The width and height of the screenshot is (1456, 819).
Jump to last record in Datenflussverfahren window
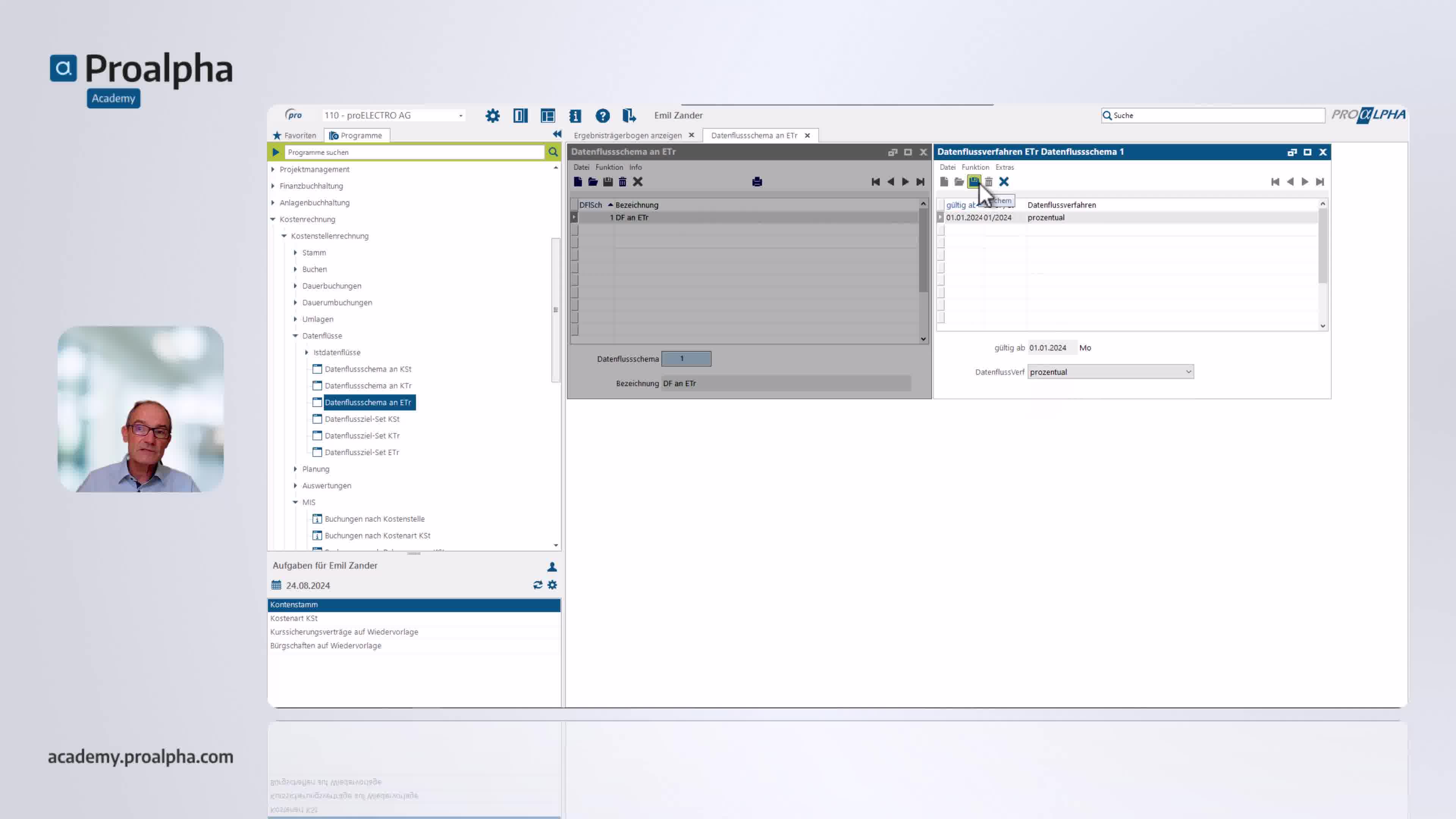click(x=1320, y=182)
